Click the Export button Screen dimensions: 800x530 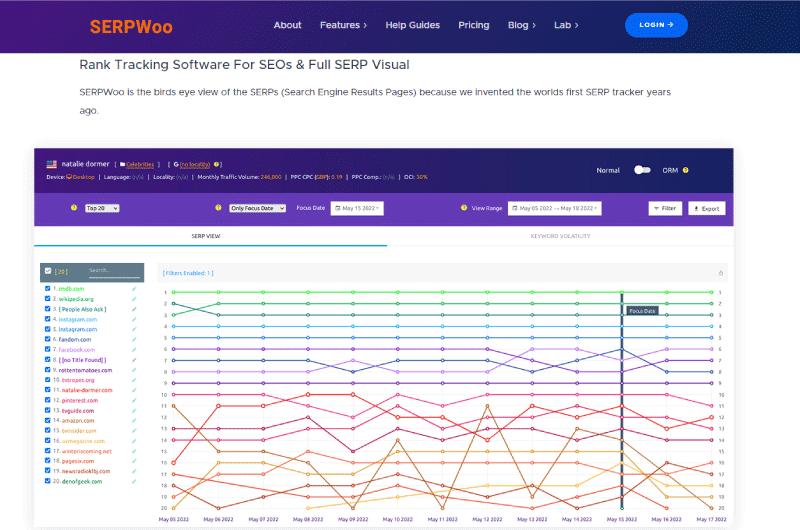click(x=707, y=208)
